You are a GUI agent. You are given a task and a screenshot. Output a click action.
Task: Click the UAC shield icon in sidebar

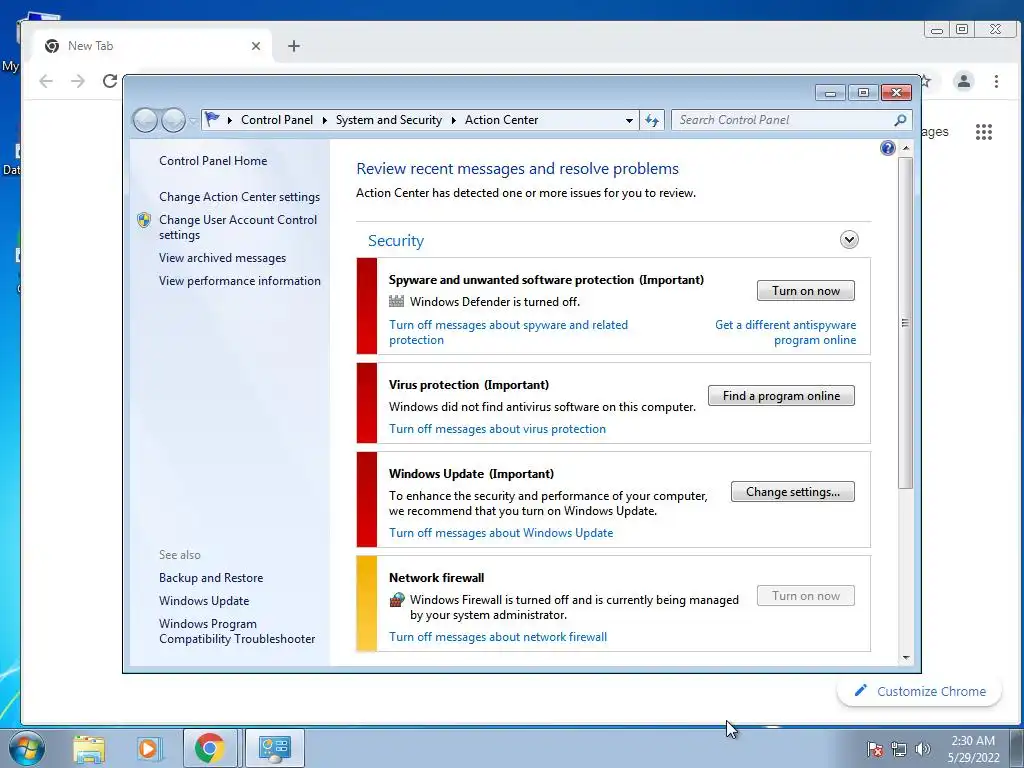(x=144, y=220)
